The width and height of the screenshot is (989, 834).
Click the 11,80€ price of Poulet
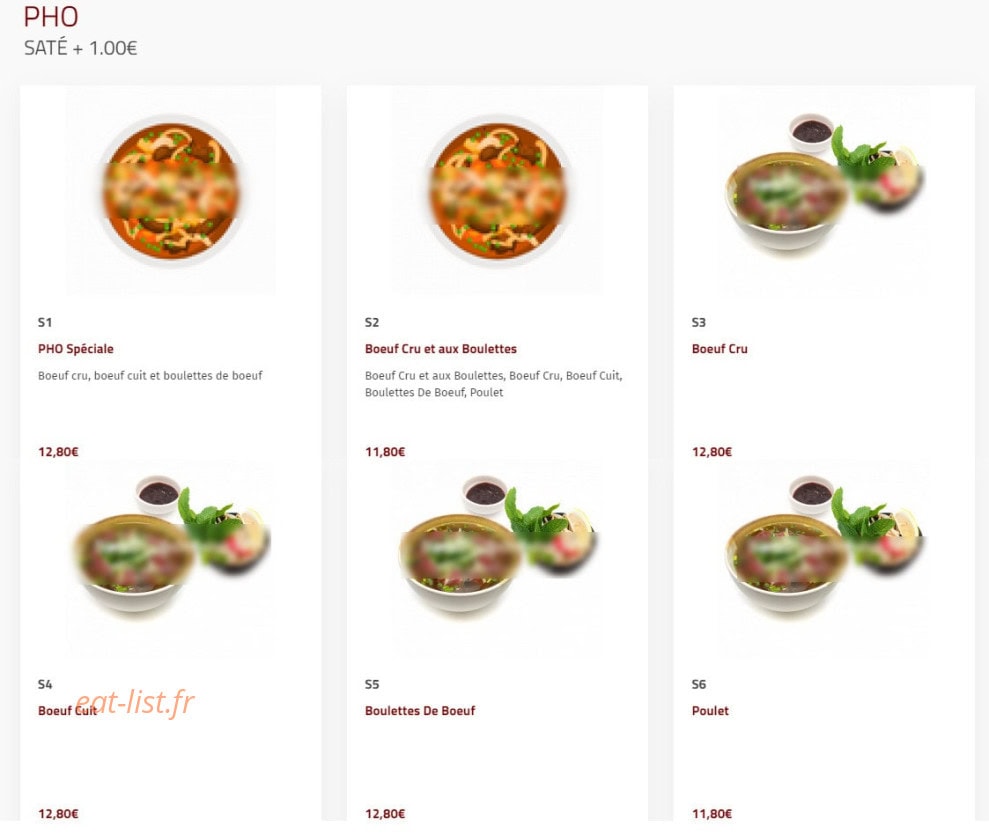tap(711, 814)
